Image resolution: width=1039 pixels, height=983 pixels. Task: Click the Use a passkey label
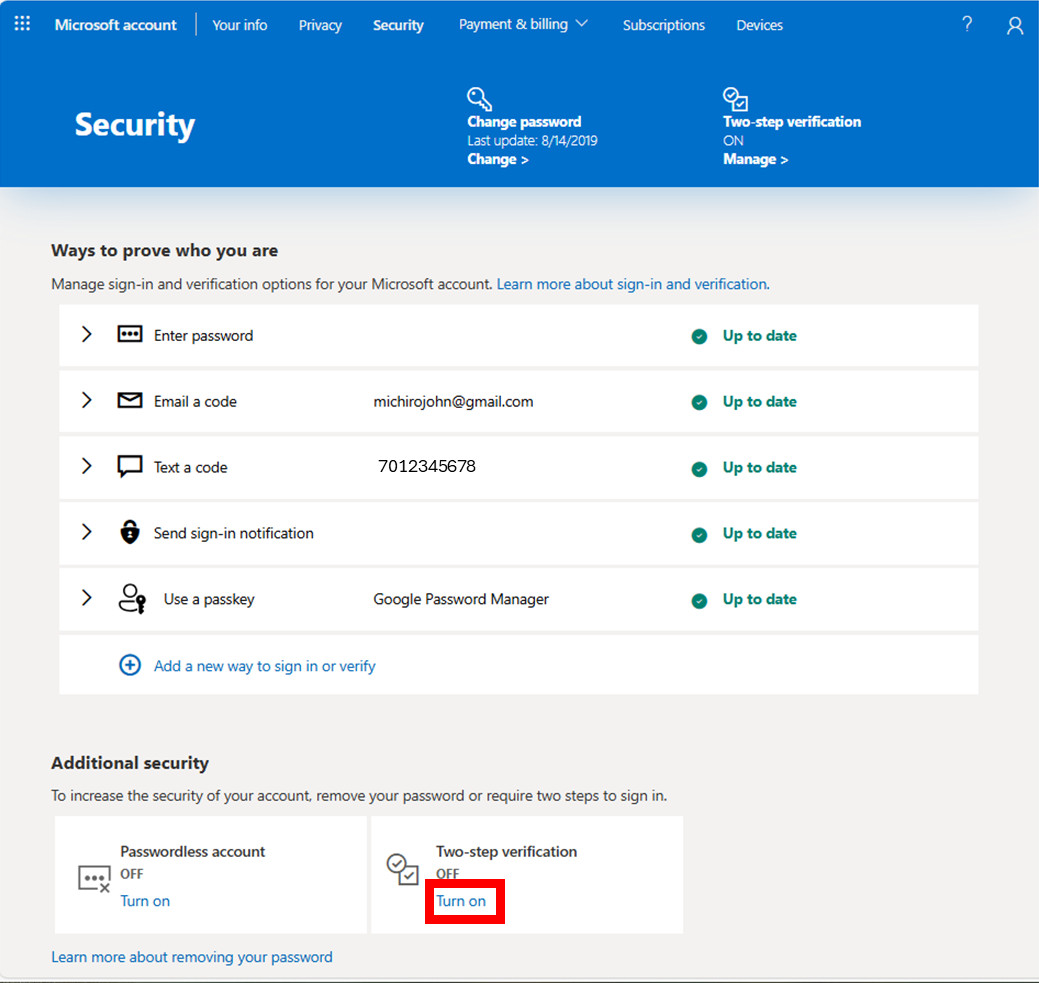(x=209, y=599)
